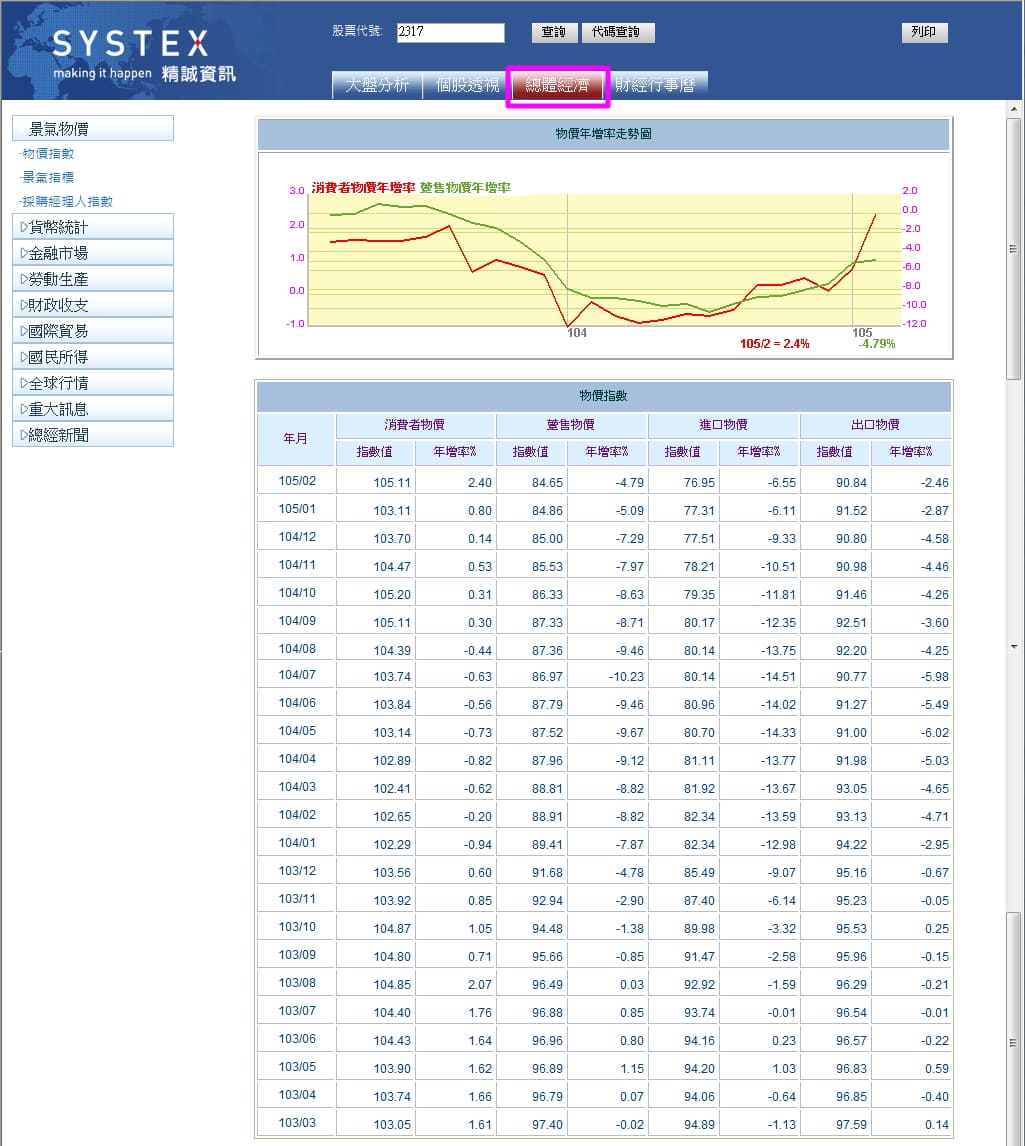1025x1146 pixels.
Task: Expand the 國際貿易 section
Action: (x=93, y=331)
